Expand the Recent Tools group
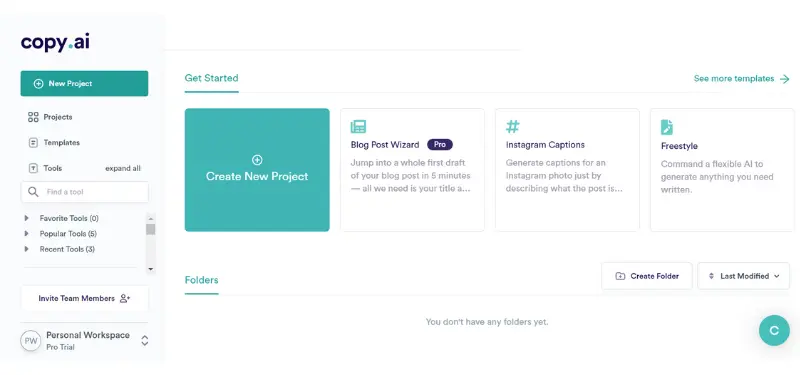Image resolution: width=800 pixels, height=375 pixels. tap(27, 249)
